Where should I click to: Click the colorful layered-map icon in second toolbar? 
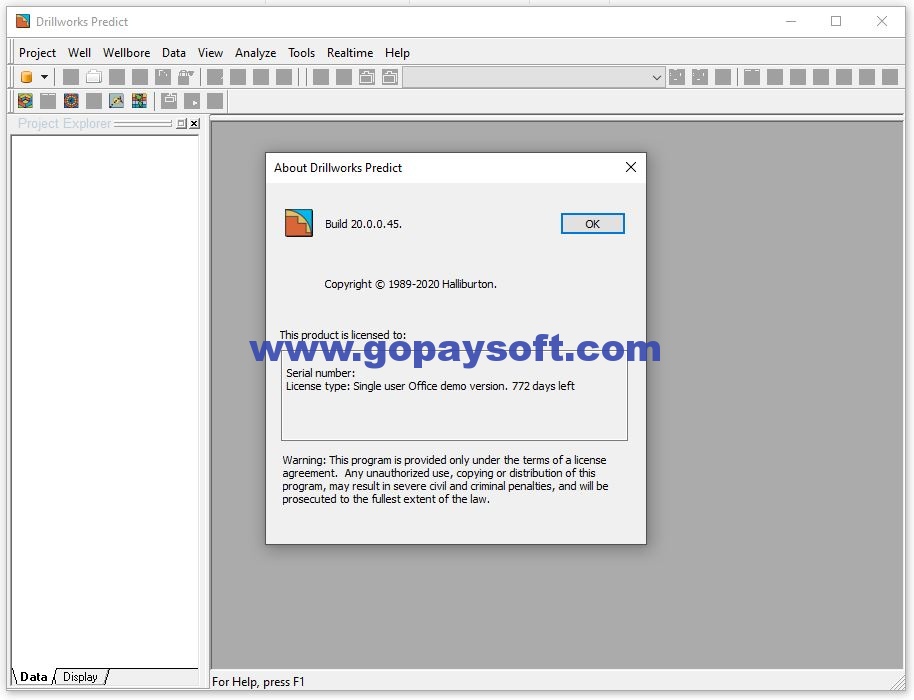point(25,101)
